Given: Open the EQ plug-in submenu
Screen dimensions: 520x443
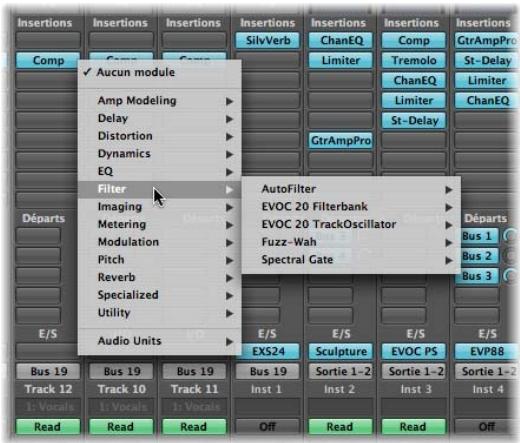Looking at the screenshot, I should (x=159, y=171).
